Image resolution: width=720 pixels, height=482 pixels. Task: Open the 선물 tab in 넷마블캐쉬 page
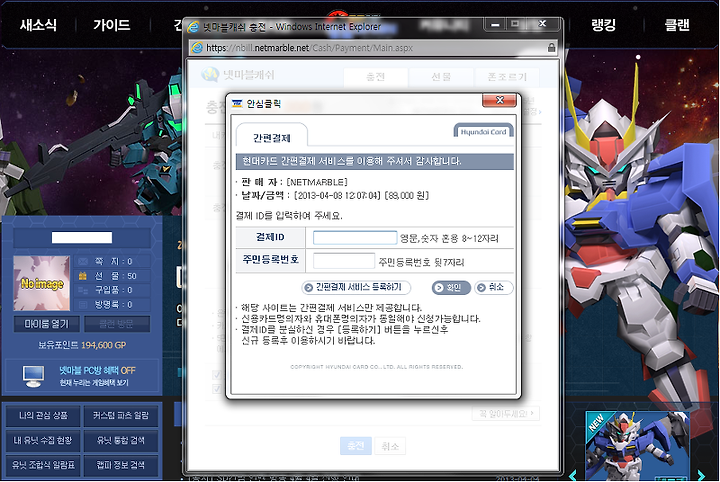(x=441, y=77)
